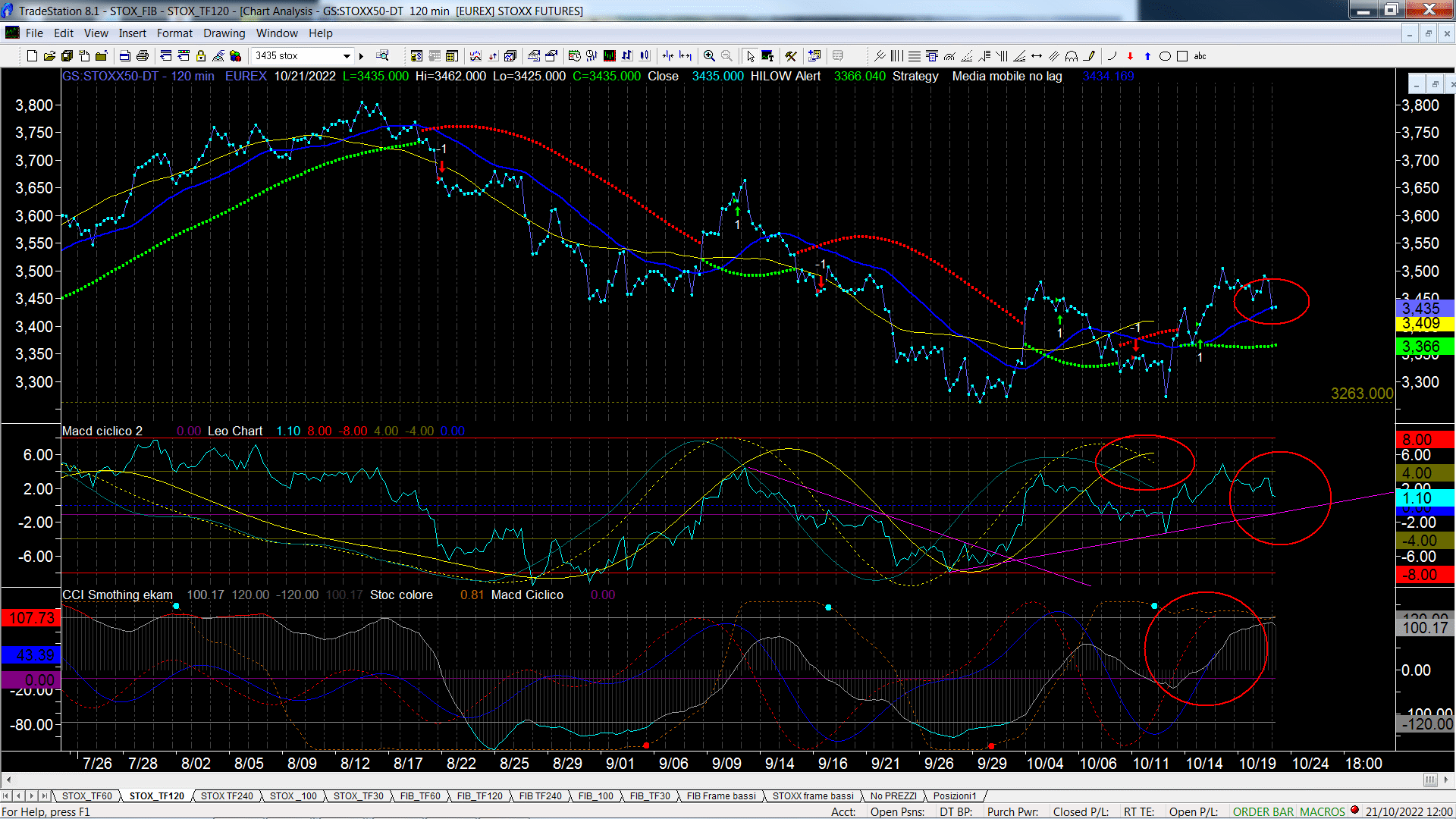Viewport: 1456px width, 819px height.
Task: Select the arc drawing tool
Action: (1112, 56)
